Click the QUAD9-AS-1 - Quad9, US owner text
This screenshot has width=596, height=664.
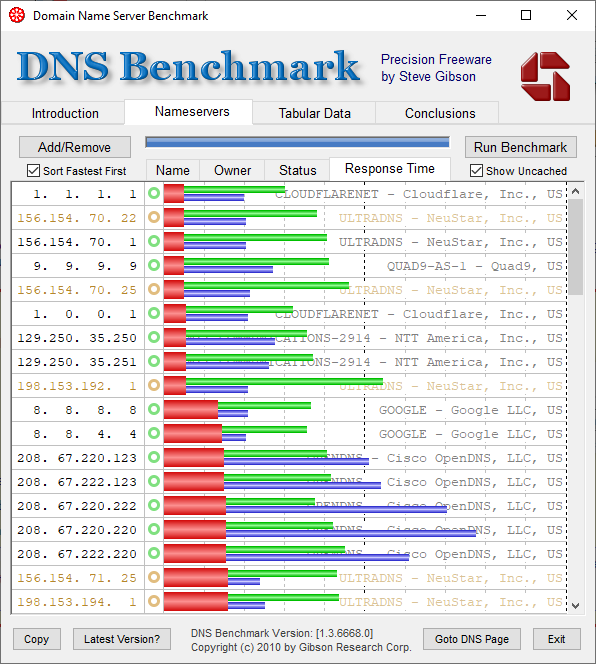click(x=474, y=266)
